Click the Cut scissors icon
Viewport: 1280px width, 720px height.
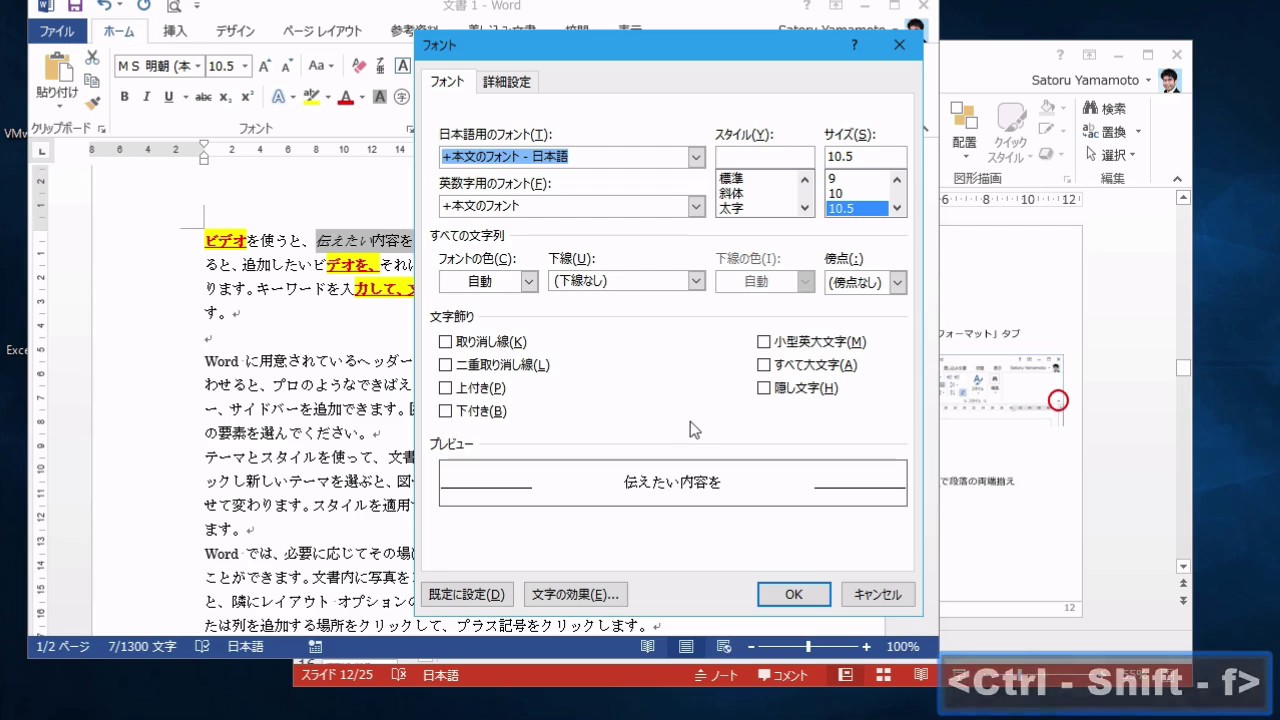92,58
